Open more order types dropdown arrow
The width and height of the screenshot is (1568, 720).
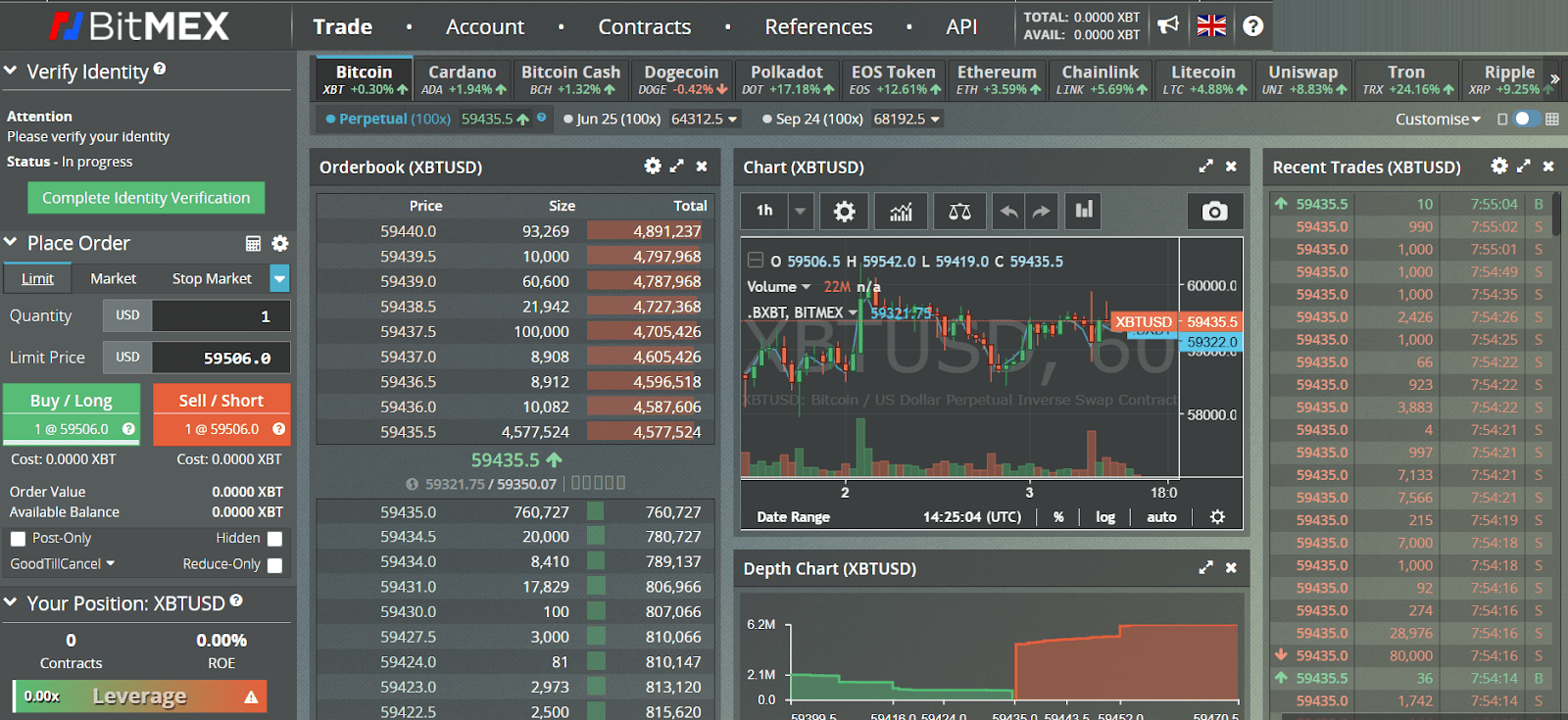tap(280, 278)
